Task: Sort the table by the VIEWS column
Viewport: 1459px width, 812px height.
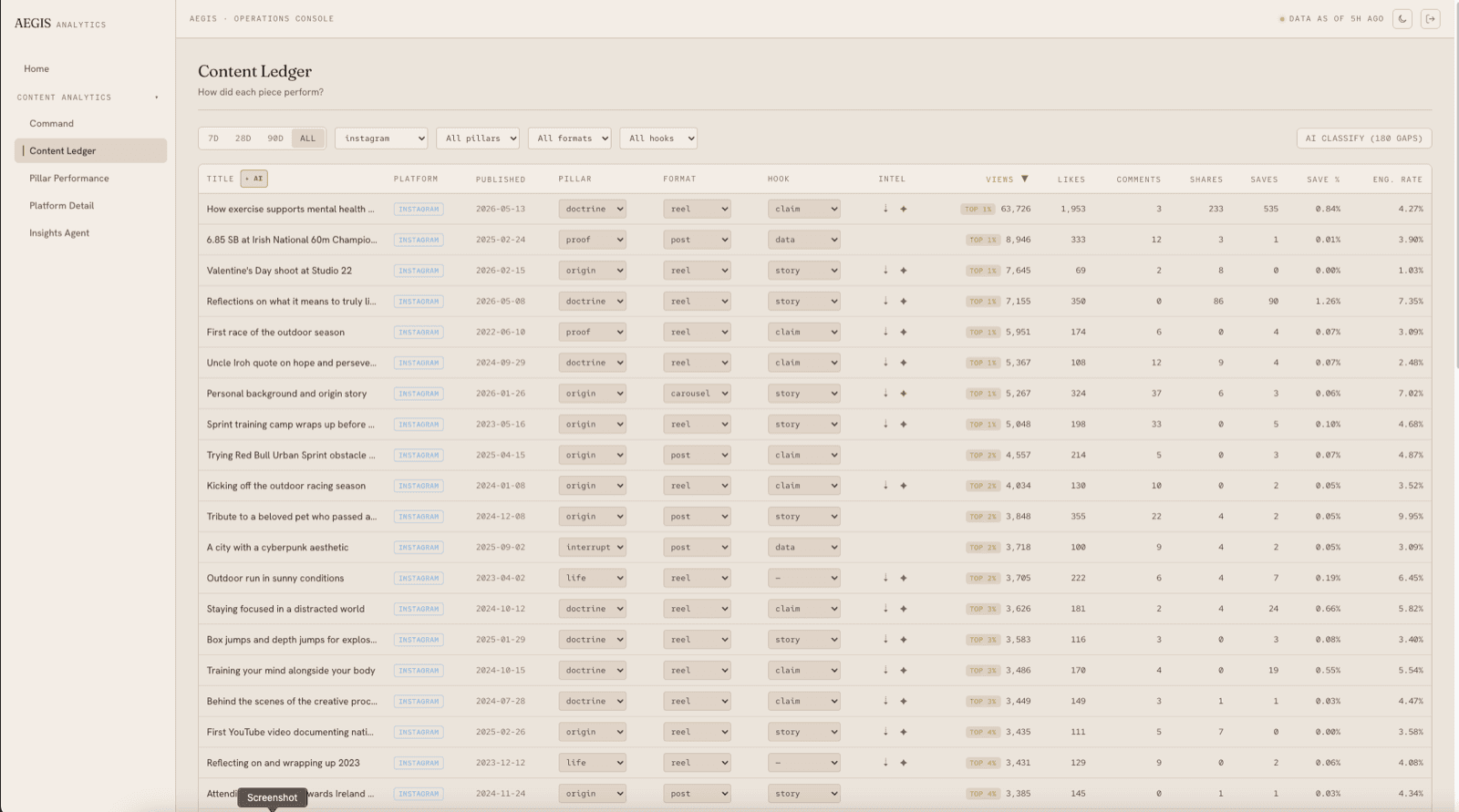Action: (x=1007, y=180)
